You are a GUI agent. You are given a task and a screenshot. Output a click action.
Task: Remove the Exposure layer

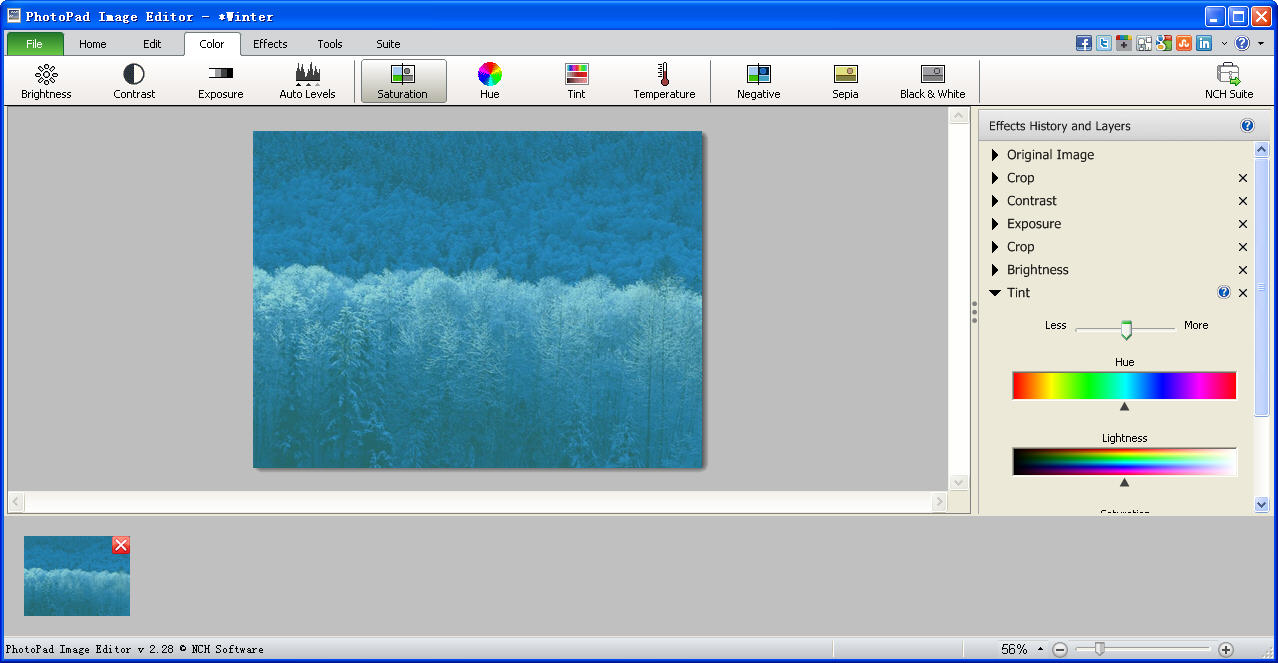tap(1243, 224)
